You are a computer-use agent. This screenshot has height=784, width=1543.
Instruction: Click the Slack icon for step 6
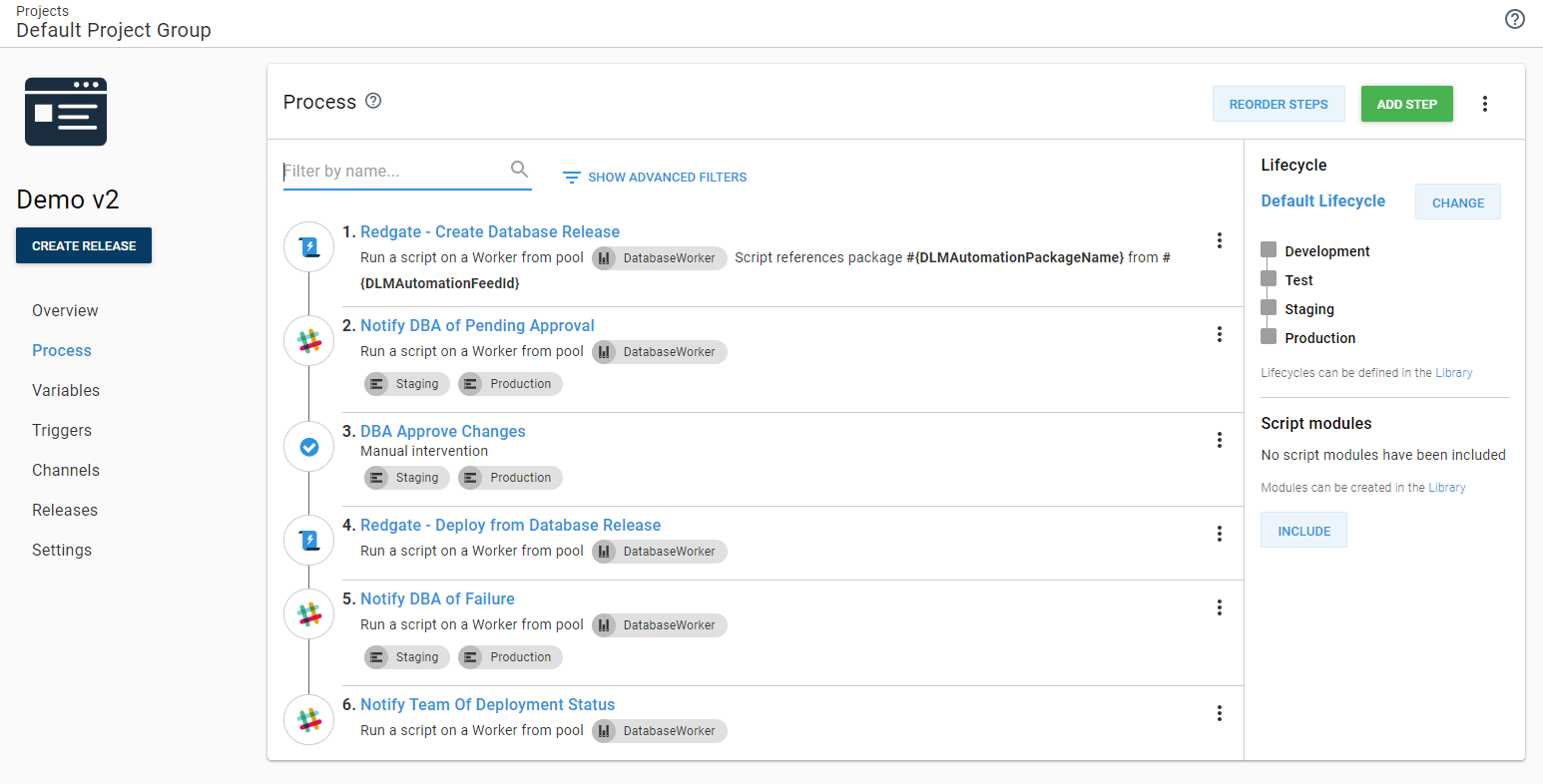click(309, 720)
